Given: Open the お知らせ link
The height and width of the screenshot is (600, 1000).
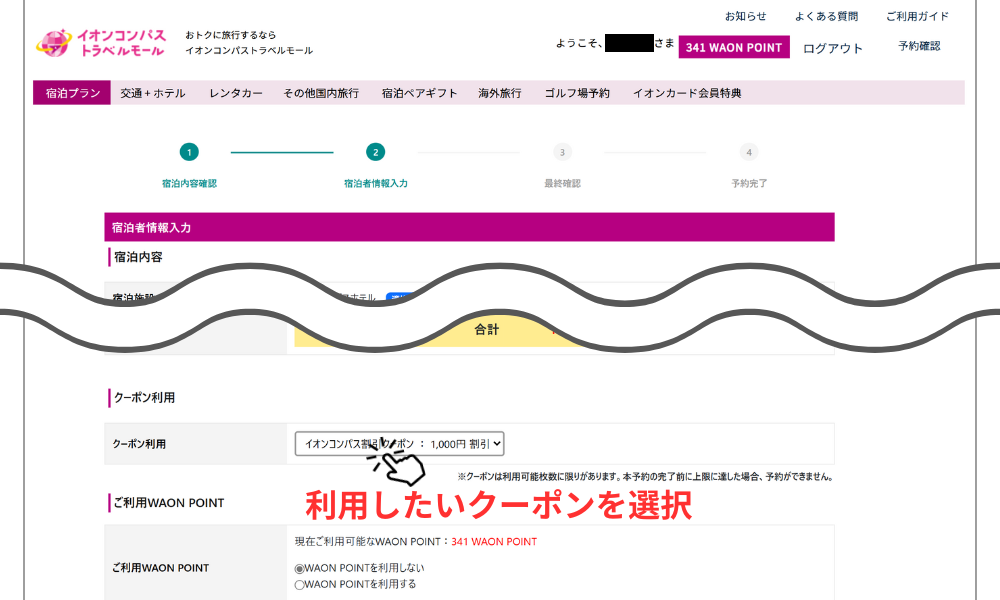Looking at the screenshot, I should point(745,17).
